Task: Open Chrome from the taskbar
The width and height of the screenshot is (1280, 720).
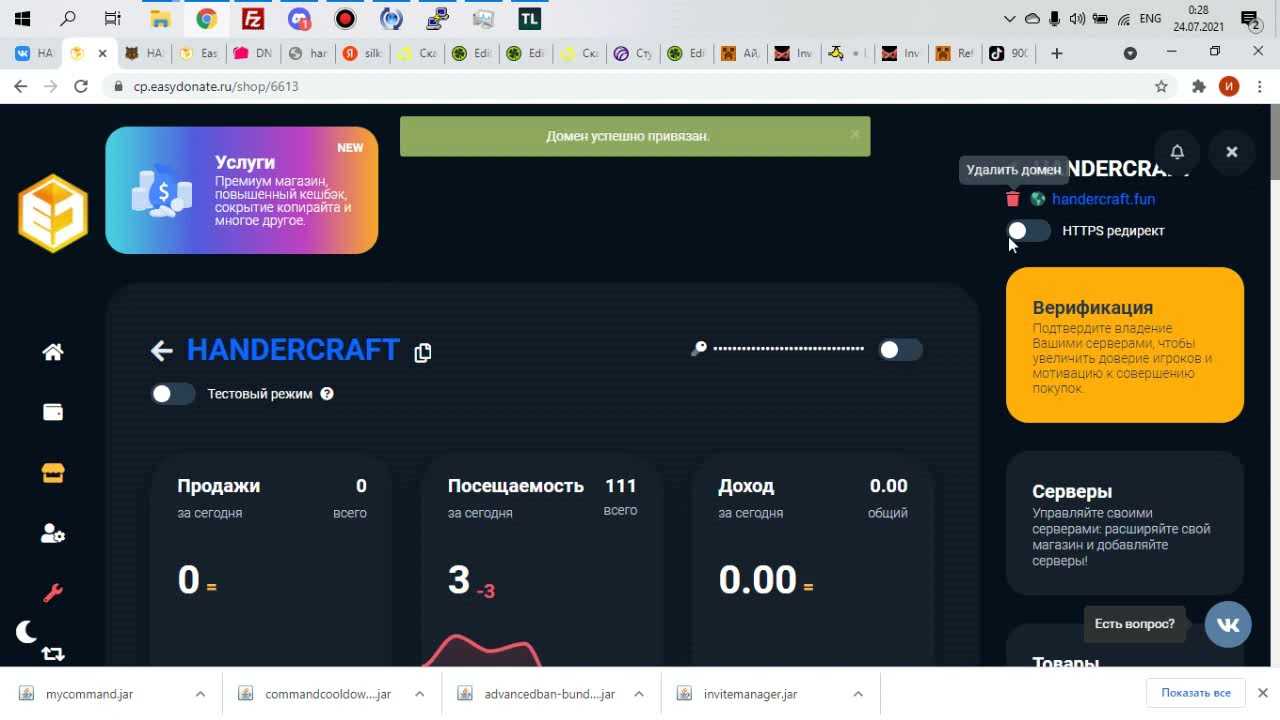Action: click(x=207, y=18)
